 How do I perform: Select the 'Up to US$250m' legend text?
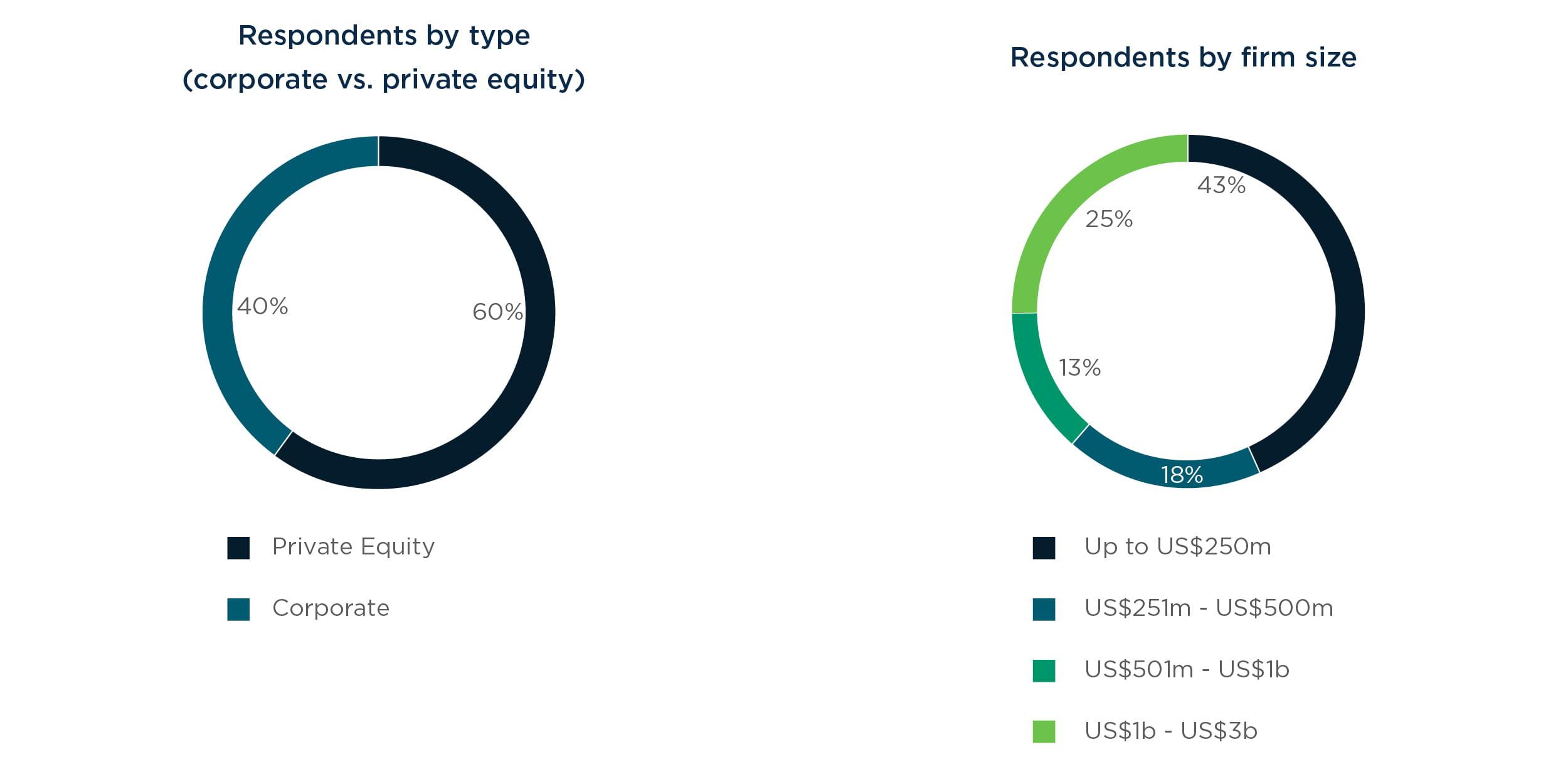pos(1177,547)
